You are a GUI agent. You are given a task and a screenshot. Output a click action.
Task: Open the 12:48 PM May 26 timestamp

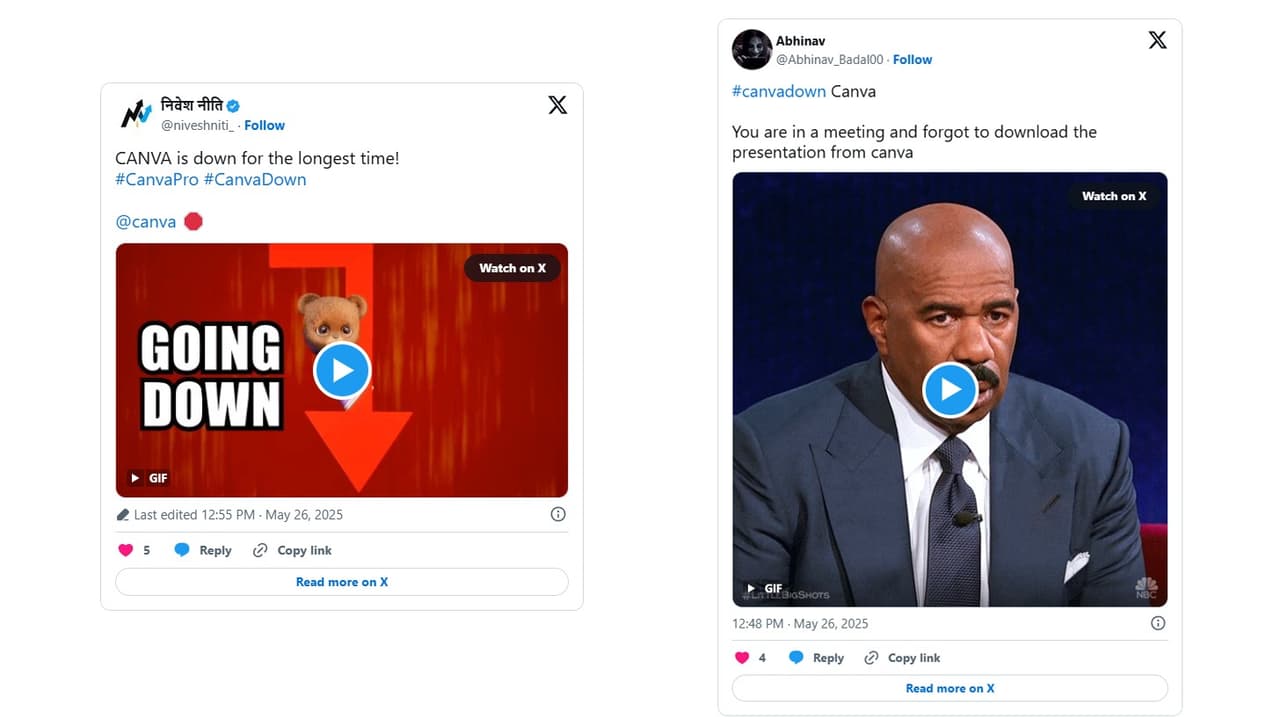(x=800, y=624)
